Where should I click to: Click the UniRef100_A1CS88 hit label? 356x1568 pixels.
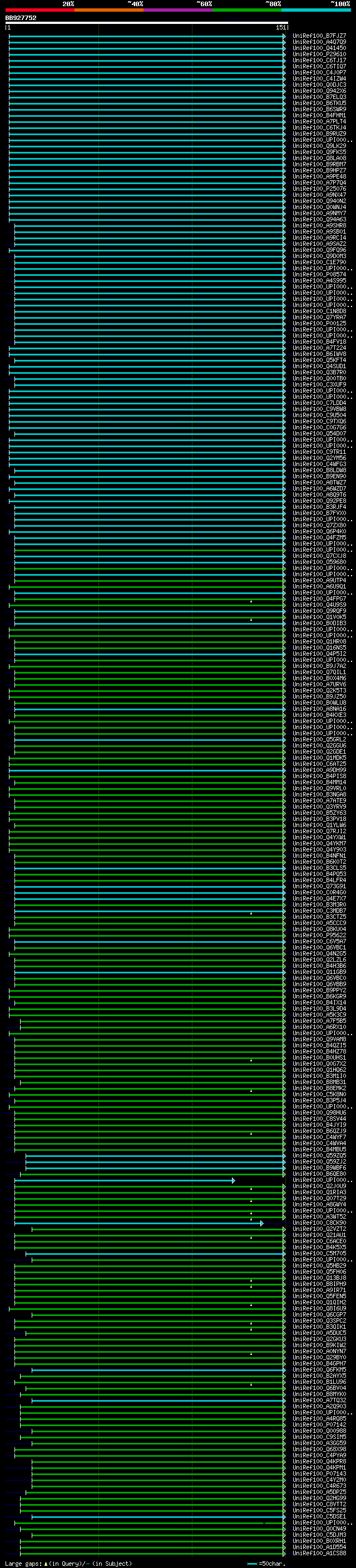pos(319,1553)
